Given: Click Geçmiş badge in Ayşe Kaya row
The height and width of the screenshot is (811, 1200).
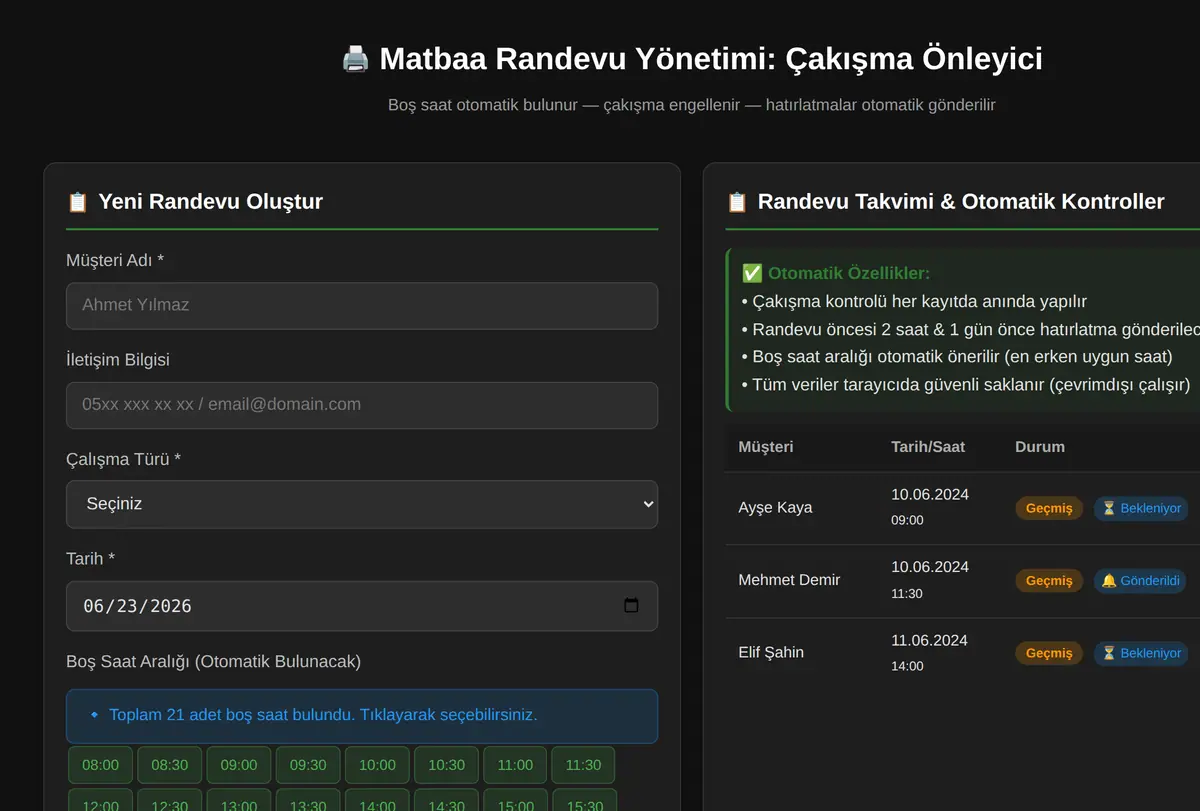Looking at the screenshot, I should click(x=1049, y=508).
